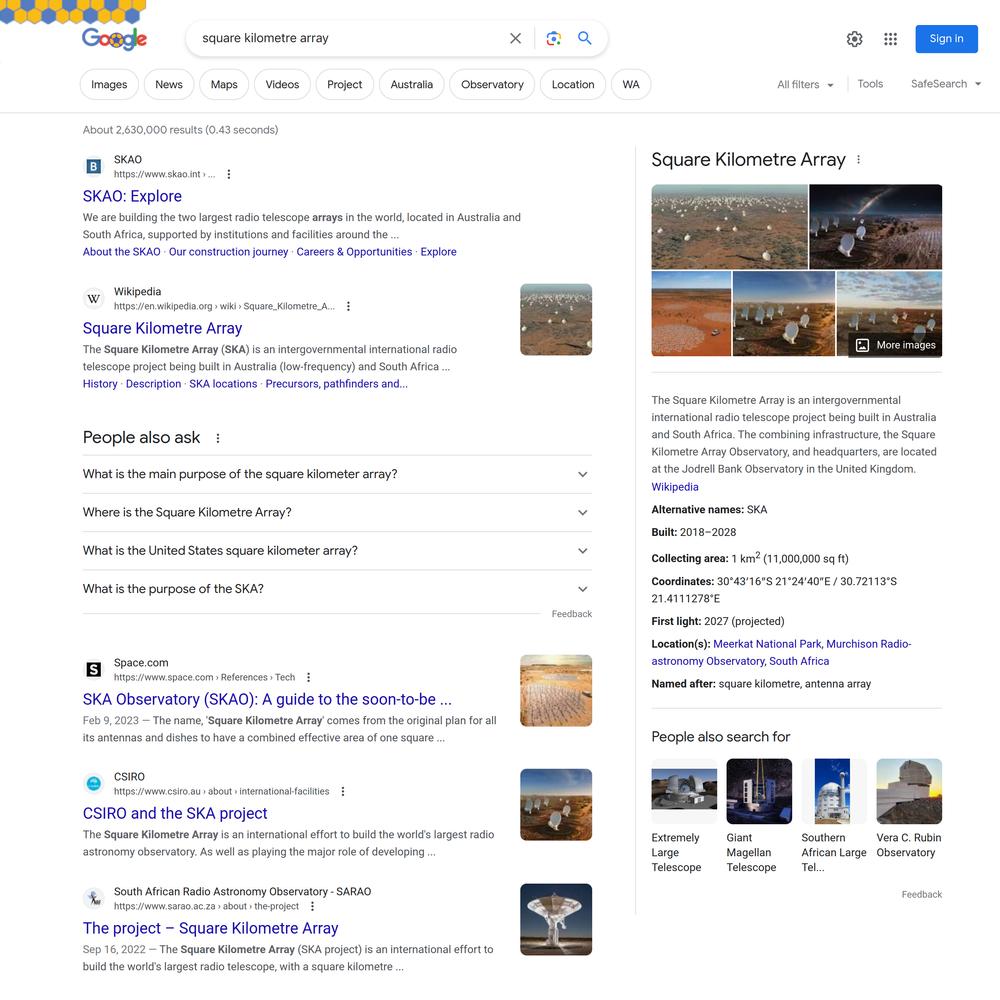Image resolution: width=1000 pixels, height=1000 pixels.
Task: Click Feedback below People also search for
Action: [x=922, y=895]
